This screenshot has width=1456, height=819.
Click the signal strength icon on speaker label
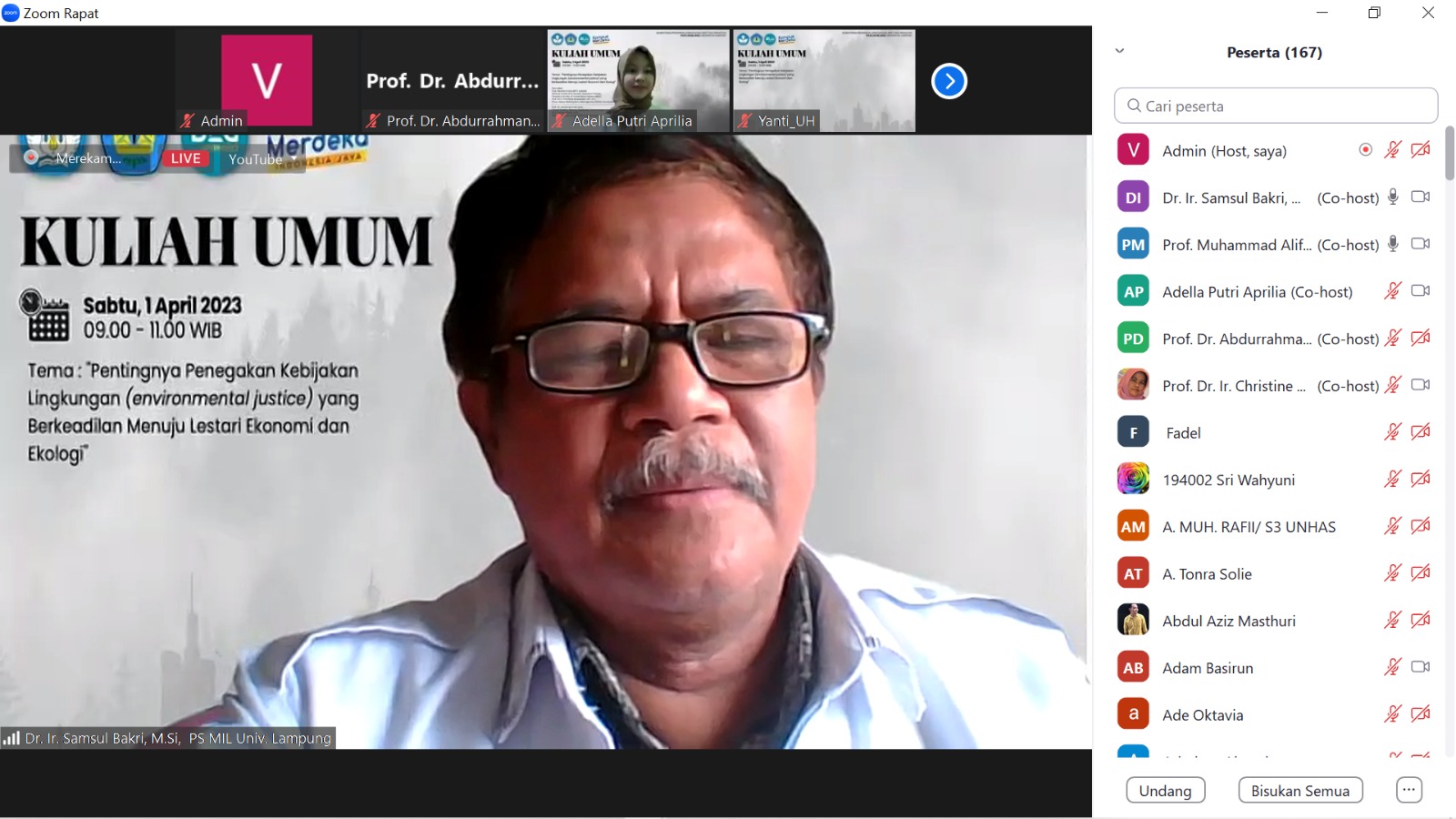[x=12, y=738]
